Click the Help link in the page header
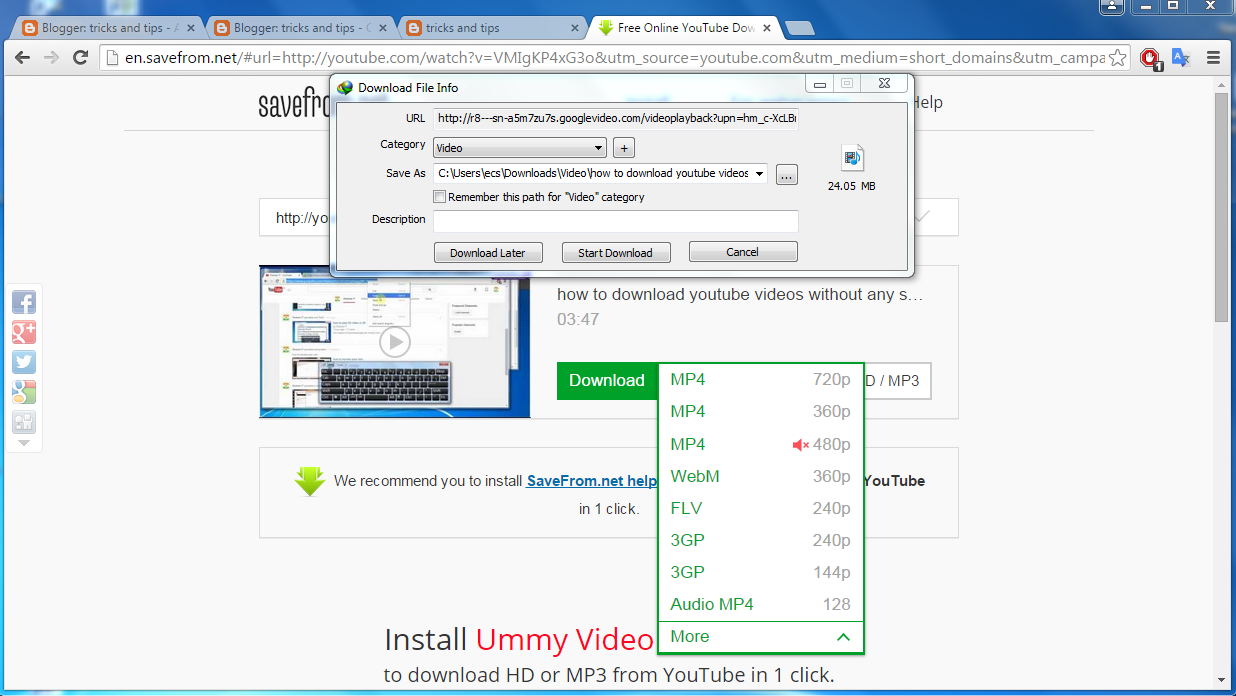 [927, 102]
